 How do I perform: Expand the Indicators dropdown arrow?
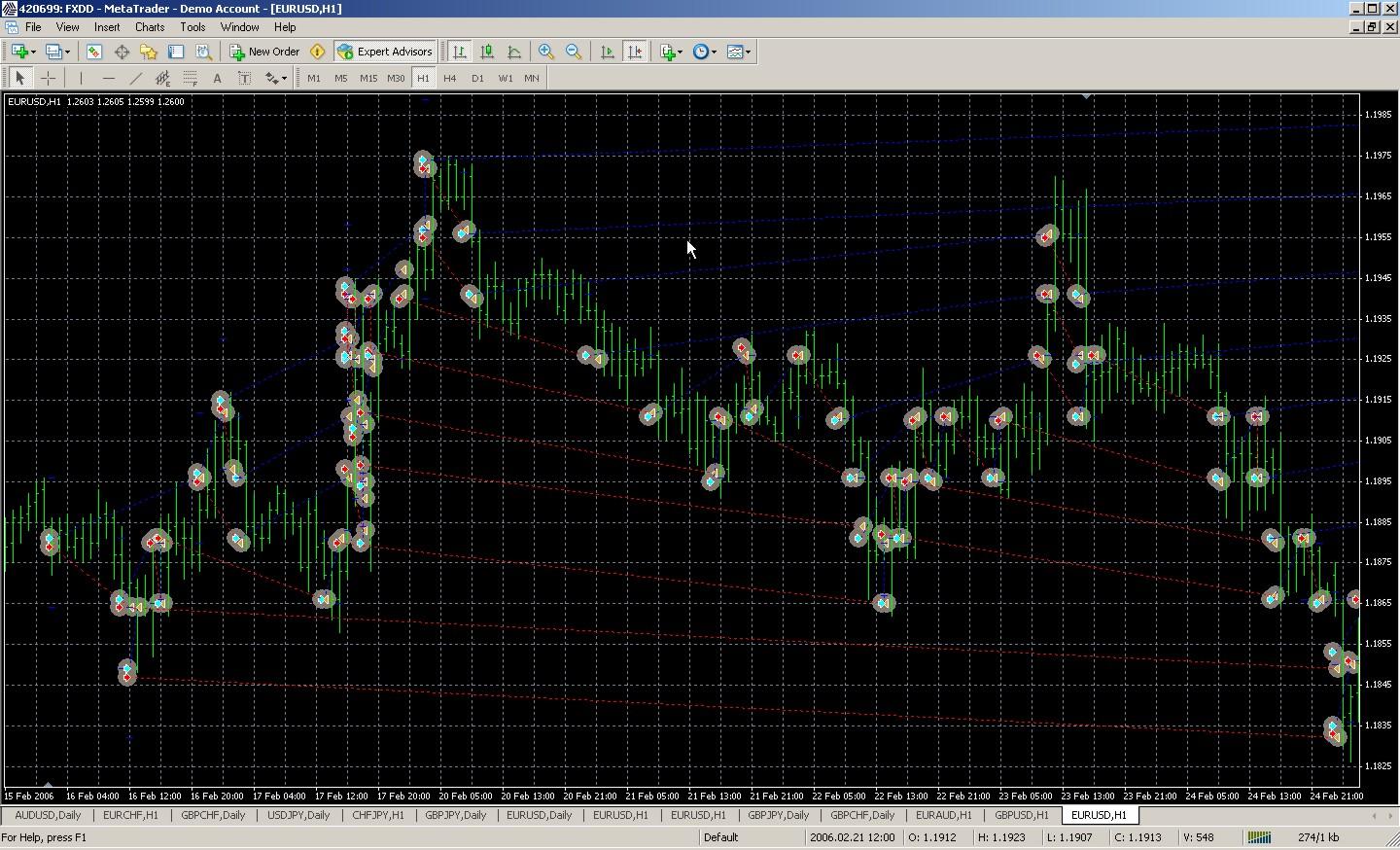point(680,52)
